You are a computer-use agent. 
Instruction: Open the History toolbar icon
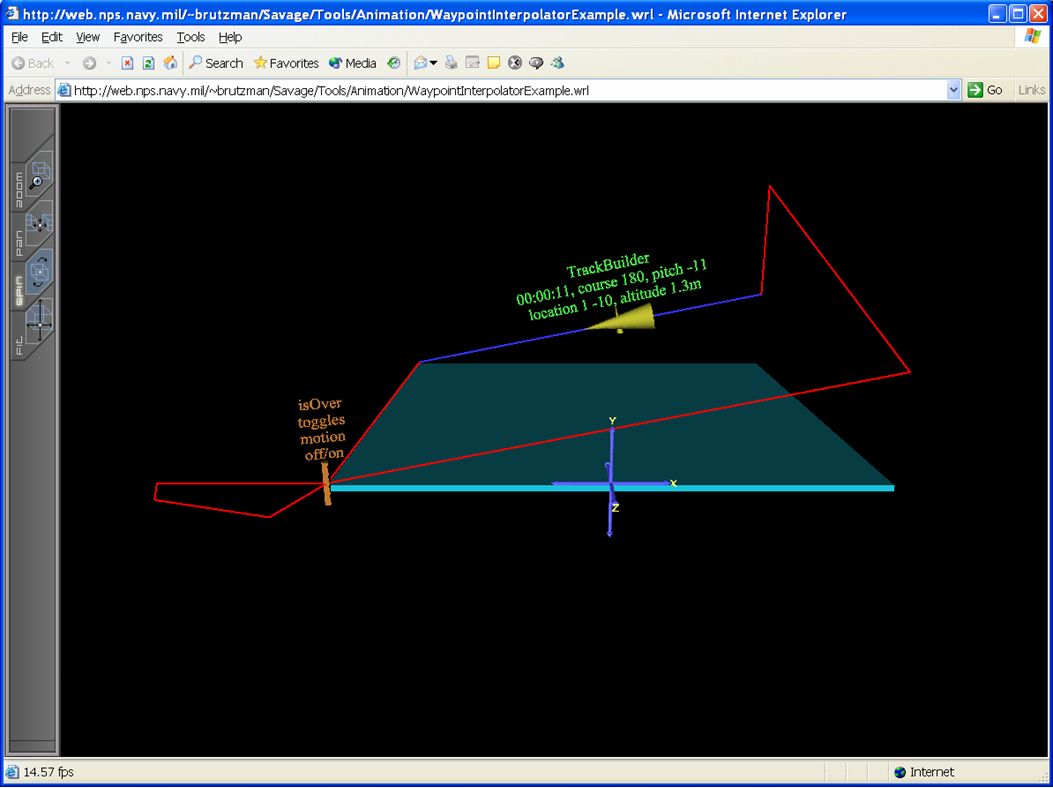[x=394, y=63]
